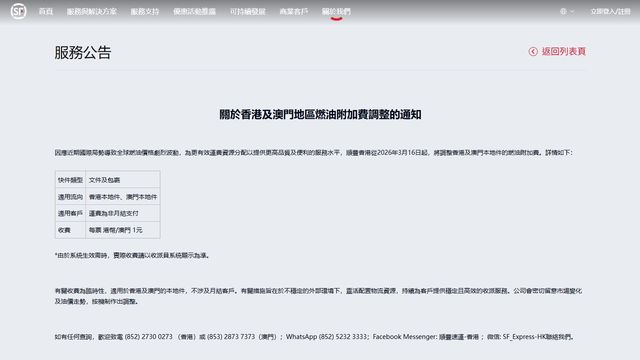
Task: Click the 適用客戶 row label
Action: point(70,213)
